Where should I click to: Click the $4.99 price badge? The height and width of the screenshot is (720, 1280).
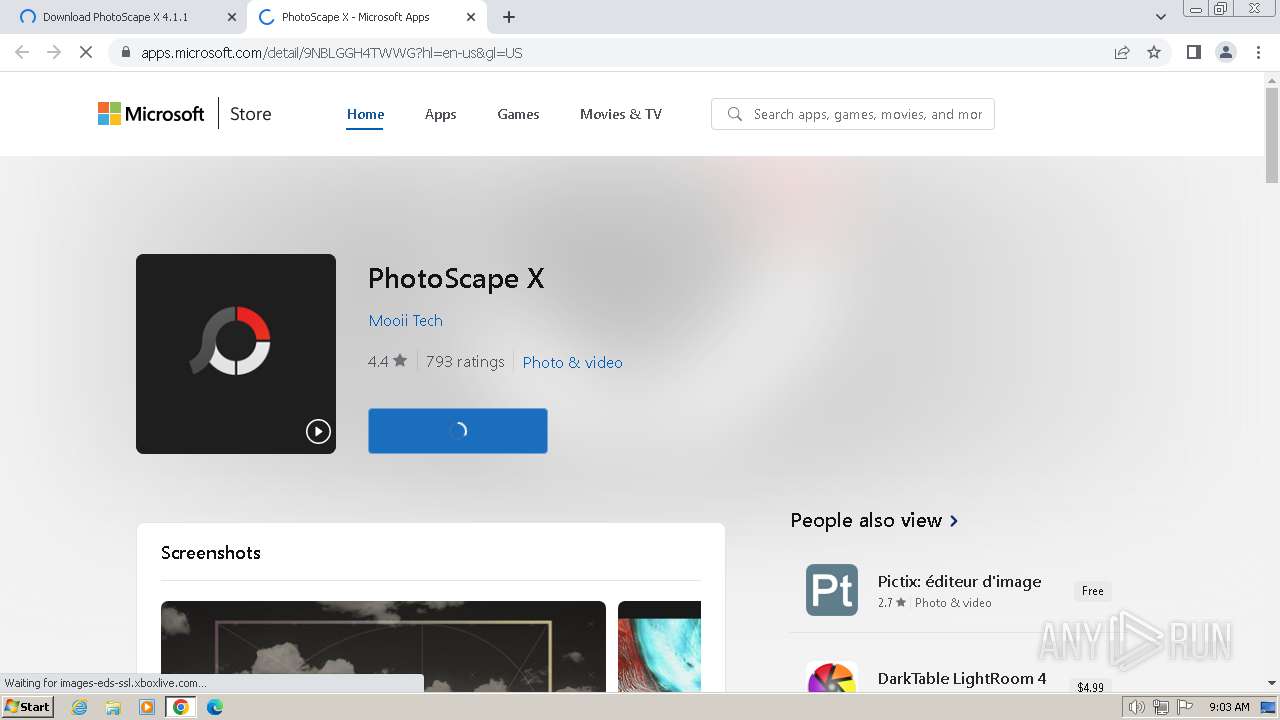[x=1090, y=687]
